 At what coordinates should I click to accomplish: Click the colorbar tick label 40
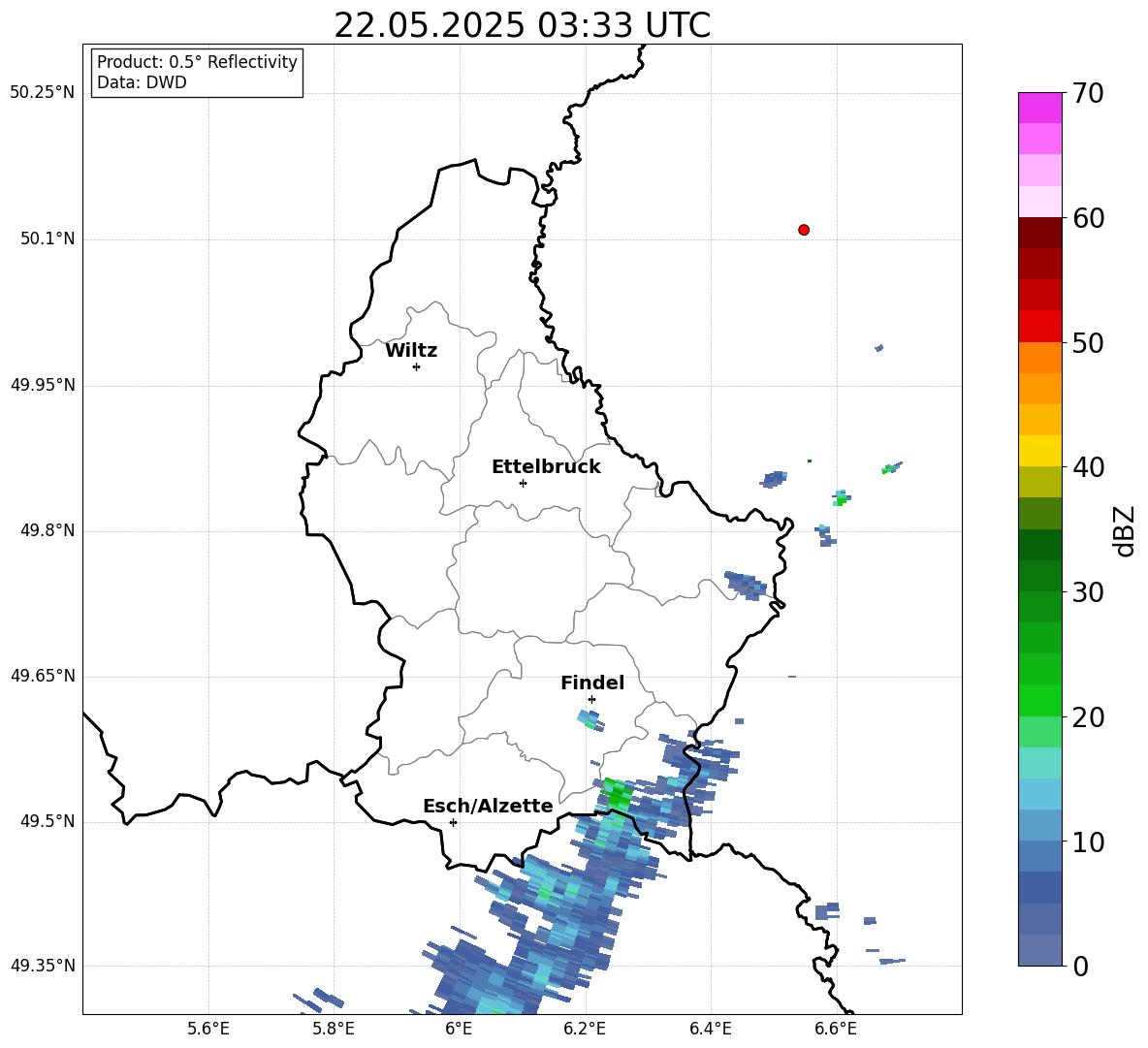[1088, 467]
